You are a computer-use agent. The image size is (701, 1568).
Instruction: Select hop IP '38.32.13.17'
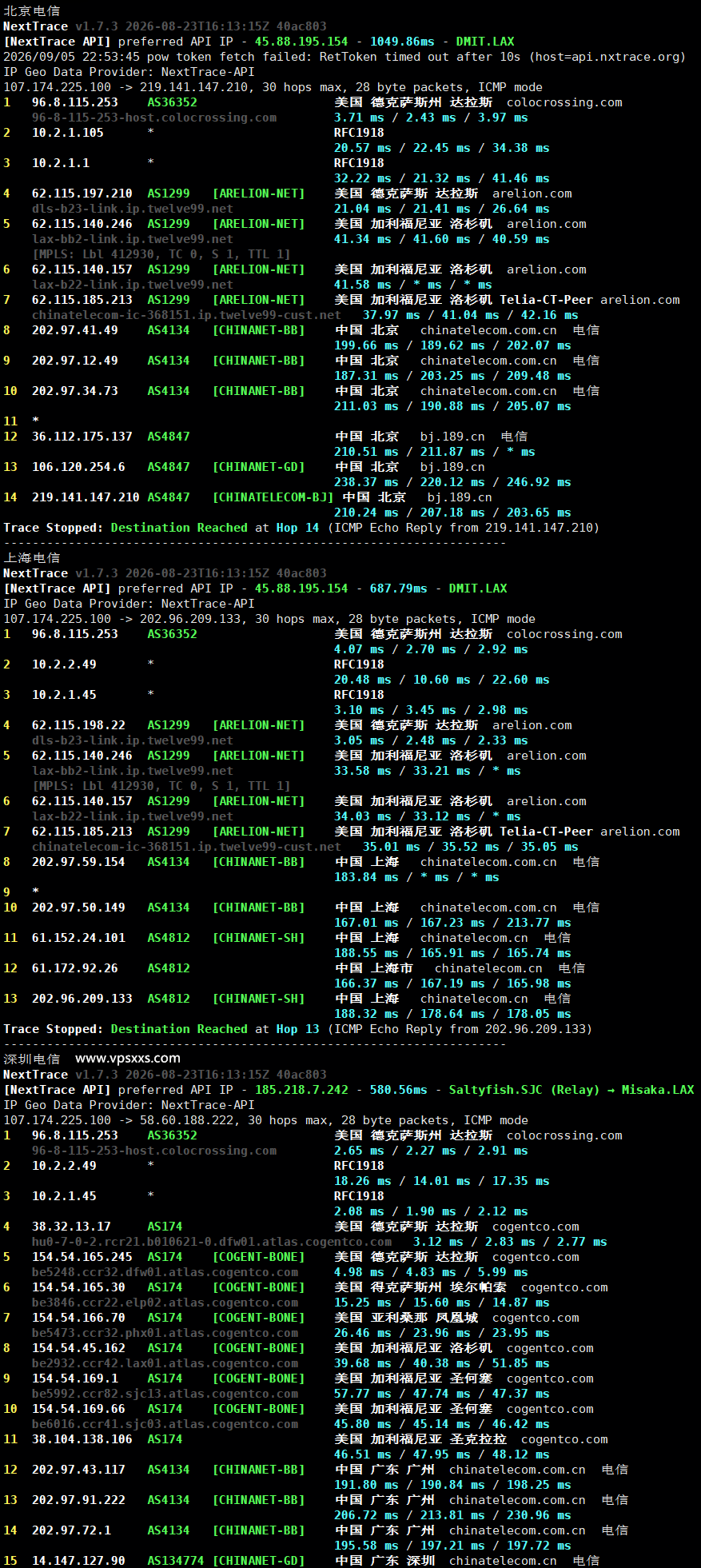tap(71, 1227)
